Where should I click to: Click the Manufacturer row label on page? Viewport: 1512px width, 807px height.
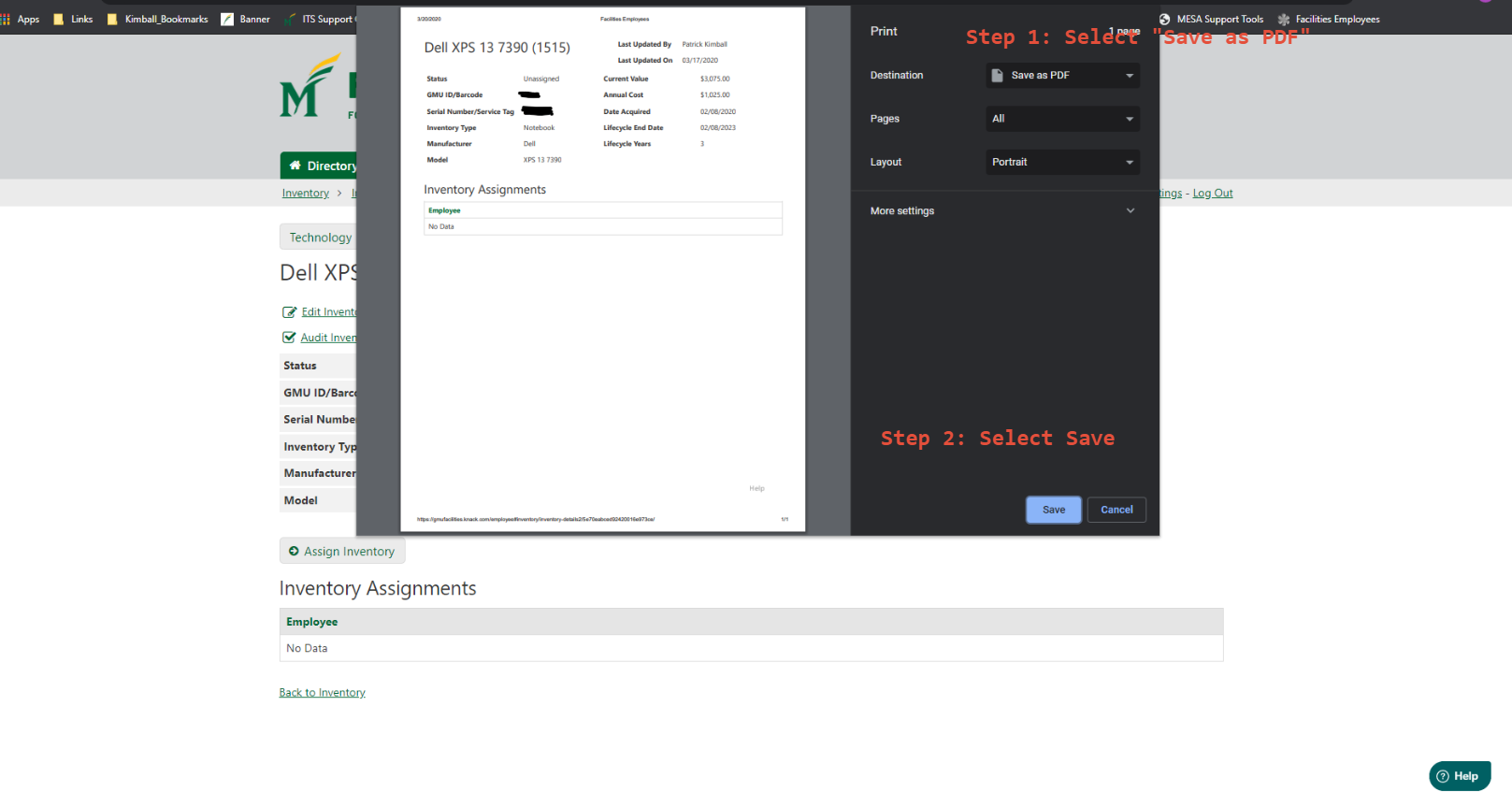click(320, 473)
